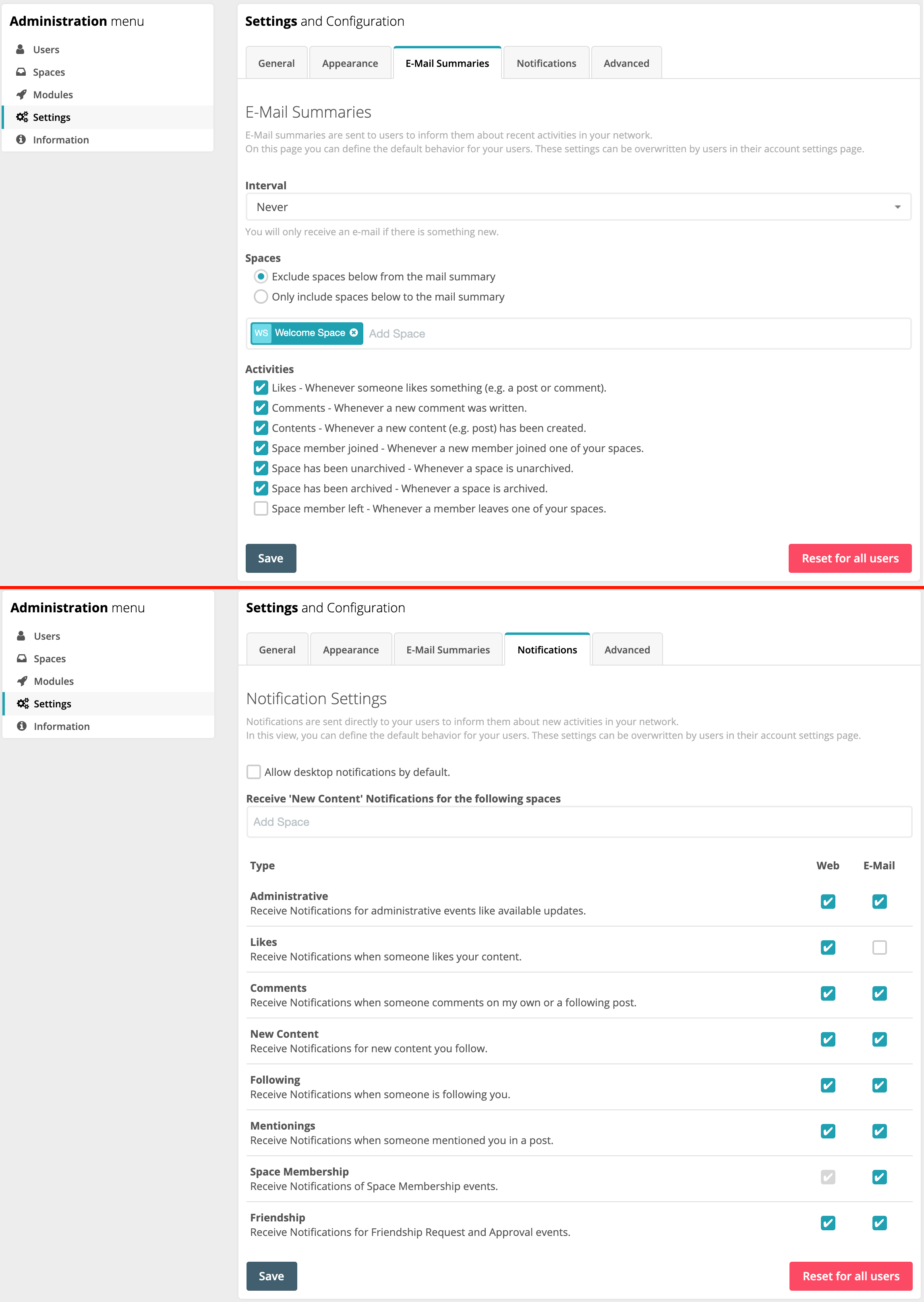The height and width of the screenshot is (1302, 924).
Task: Click Reset for all users
Action: coord(850,558)
